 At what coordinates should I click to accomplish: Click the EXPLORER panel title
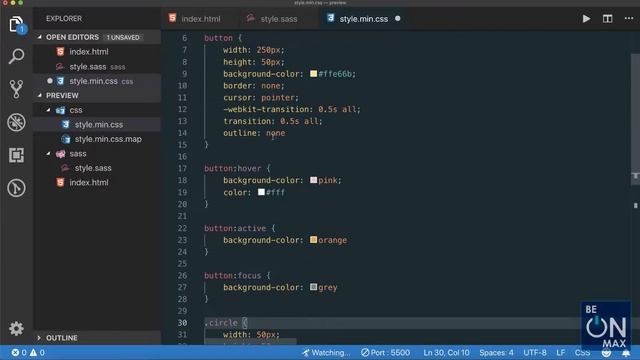tap(64, 19)
